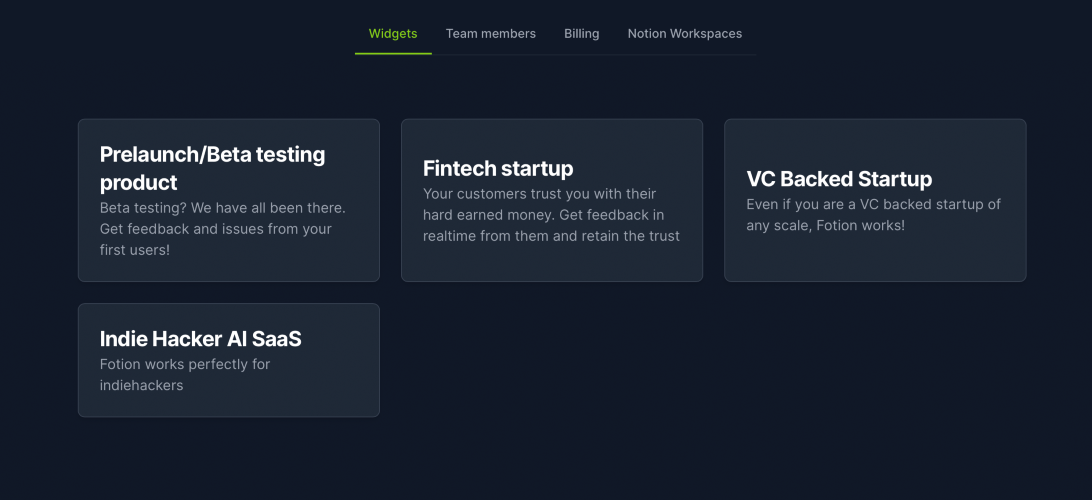Click the 'Fintech startup' heading
Image resolution: width=1092 pixels, height=500 pixels.
click(498, 168)
